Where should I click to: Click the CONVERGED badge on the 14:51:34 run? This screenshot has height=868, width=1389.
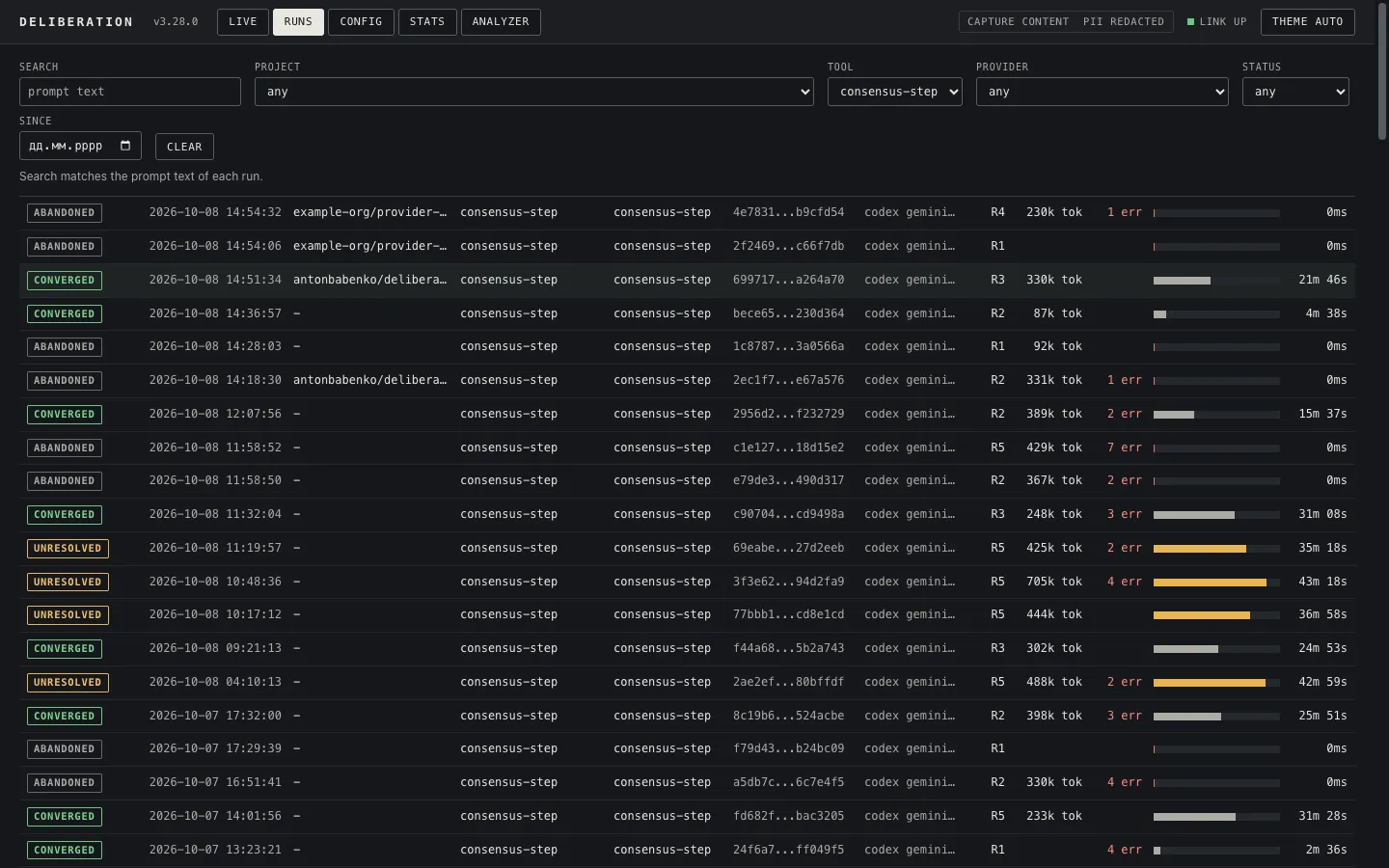point(65,280)
